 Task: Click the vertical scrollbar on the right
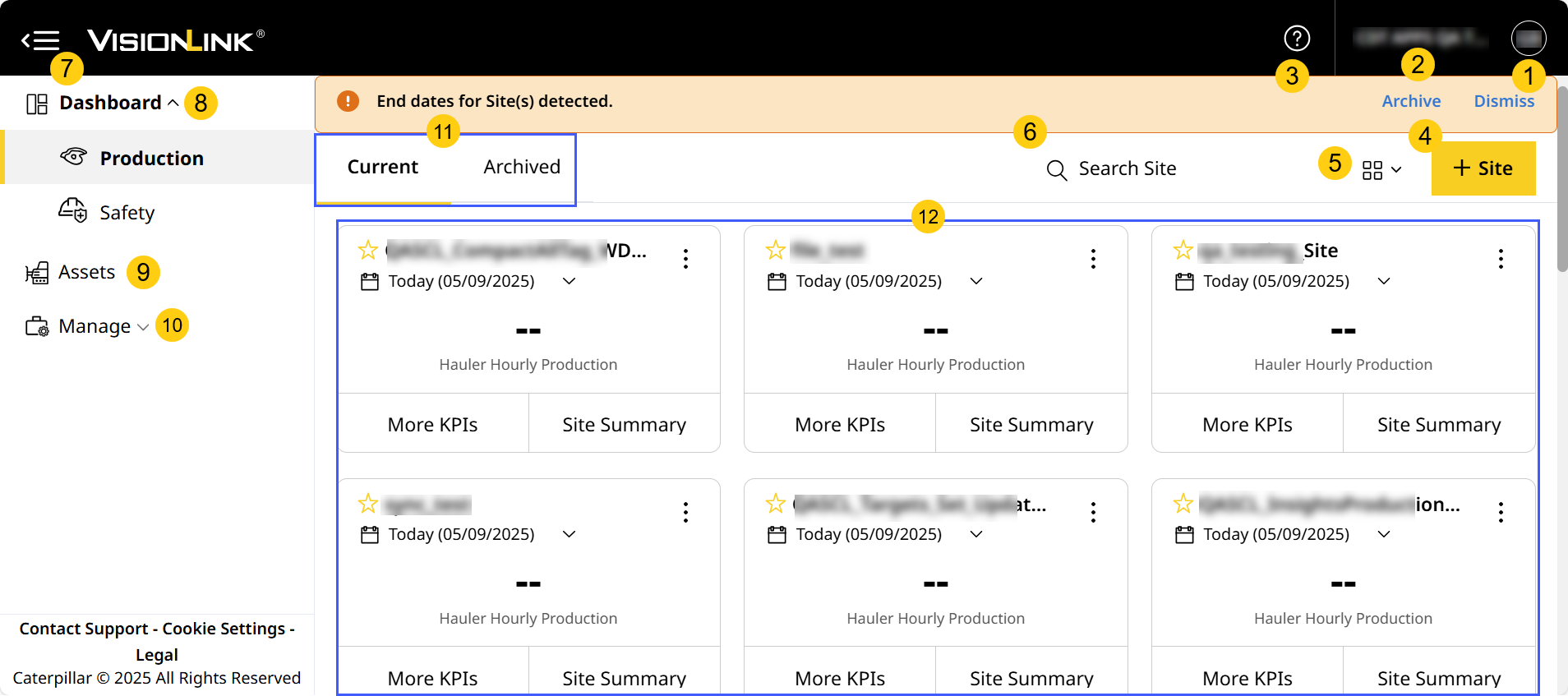pyautogui.click(x=1561, y=181)
